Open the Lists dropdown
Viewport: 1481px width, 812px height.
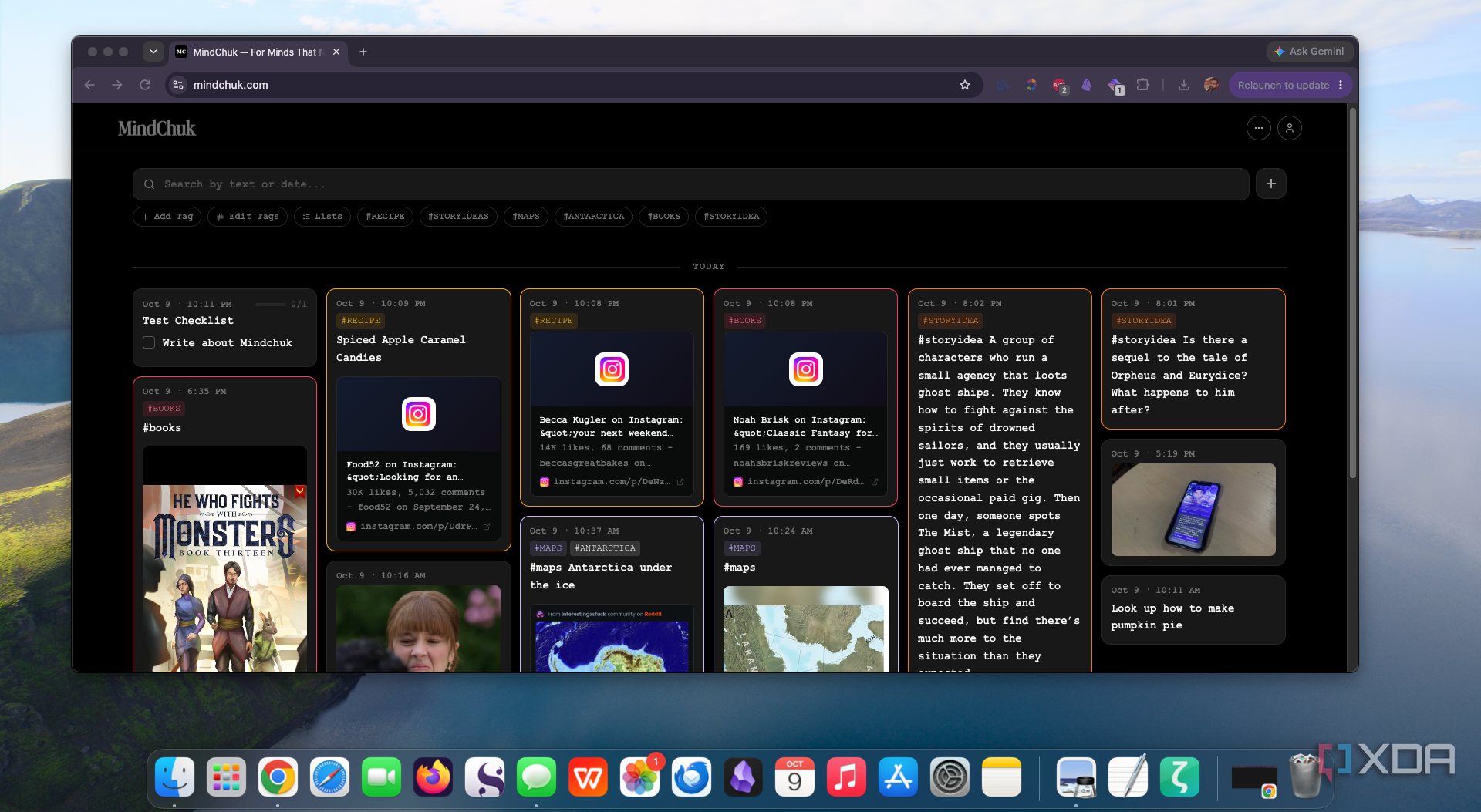click(x=322, y=217)
